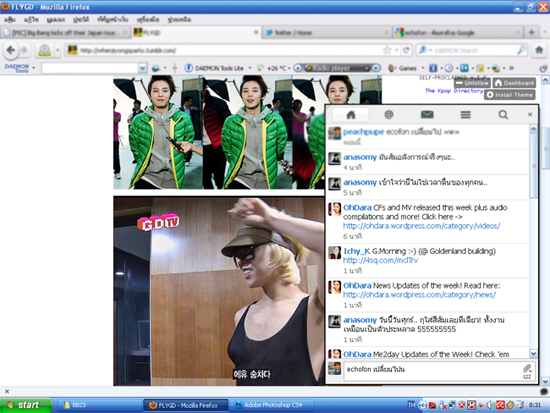The height and width of the screenshot is (413, 550).
Task: Close the Echofon popup panel
Action: [x=530, y=114]
